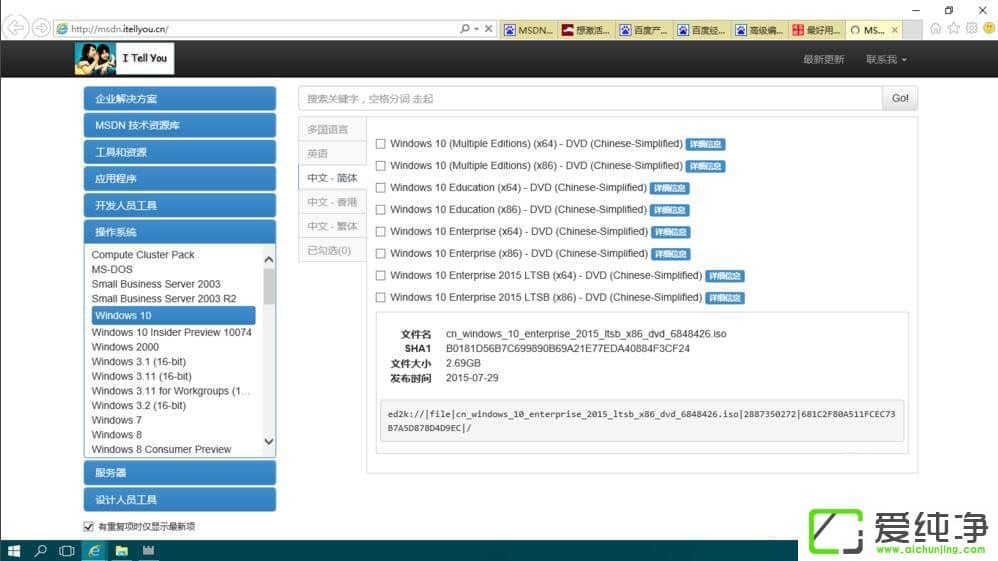Screen dimensions: 998x561
Task: Open Windows Start menu
Action: tap(14, 550)
